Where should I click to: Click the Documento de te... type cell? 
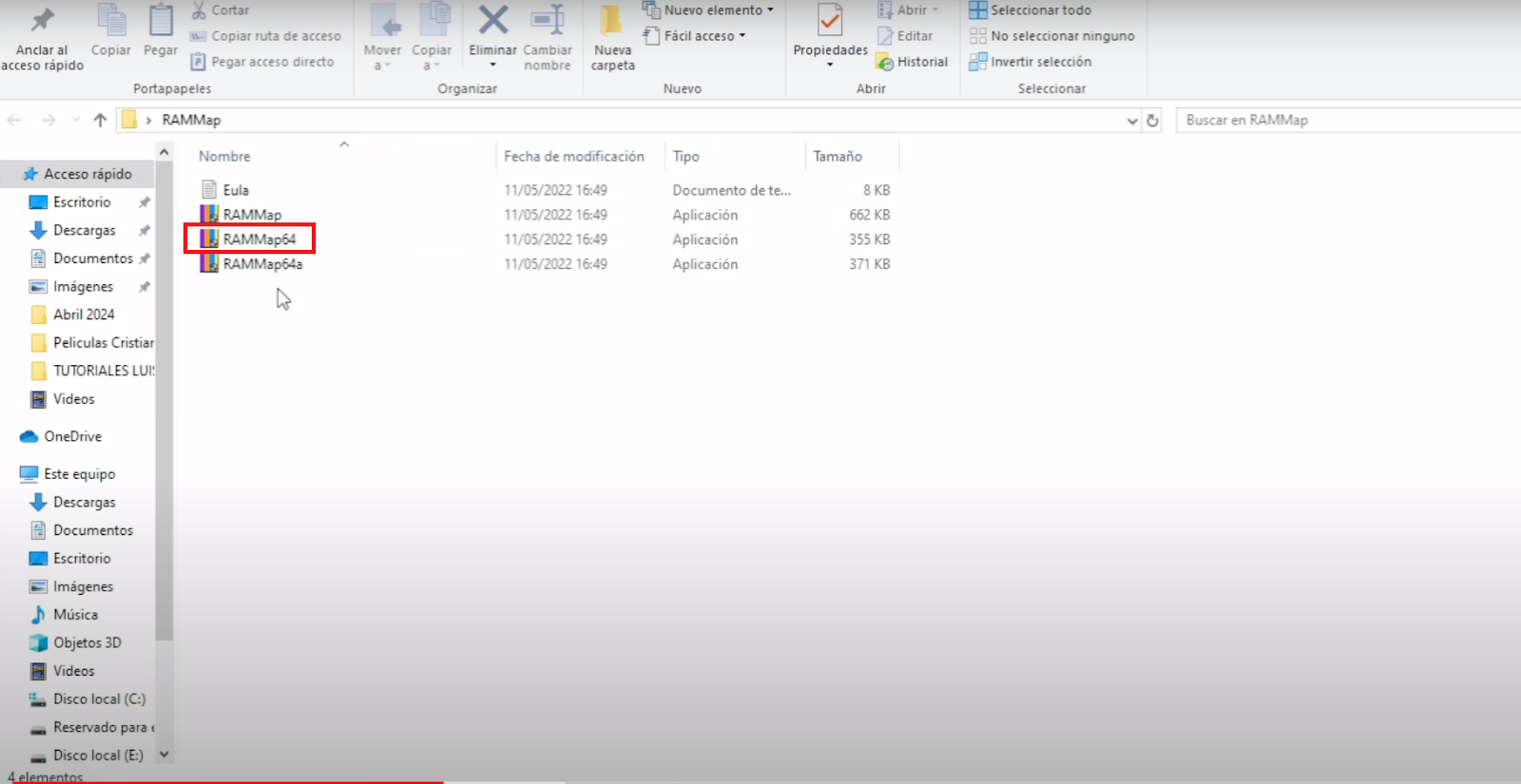coord(731,190)
